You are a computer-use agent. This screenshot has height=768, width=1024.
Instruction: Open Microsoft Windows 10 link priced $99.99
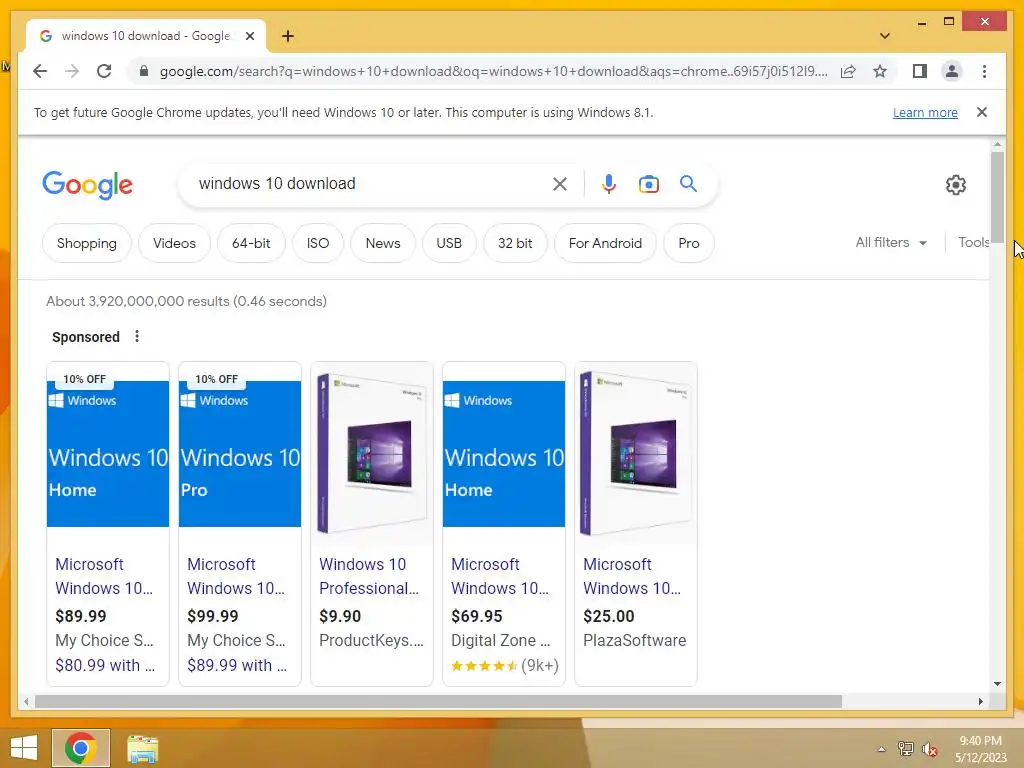[236, 576]
